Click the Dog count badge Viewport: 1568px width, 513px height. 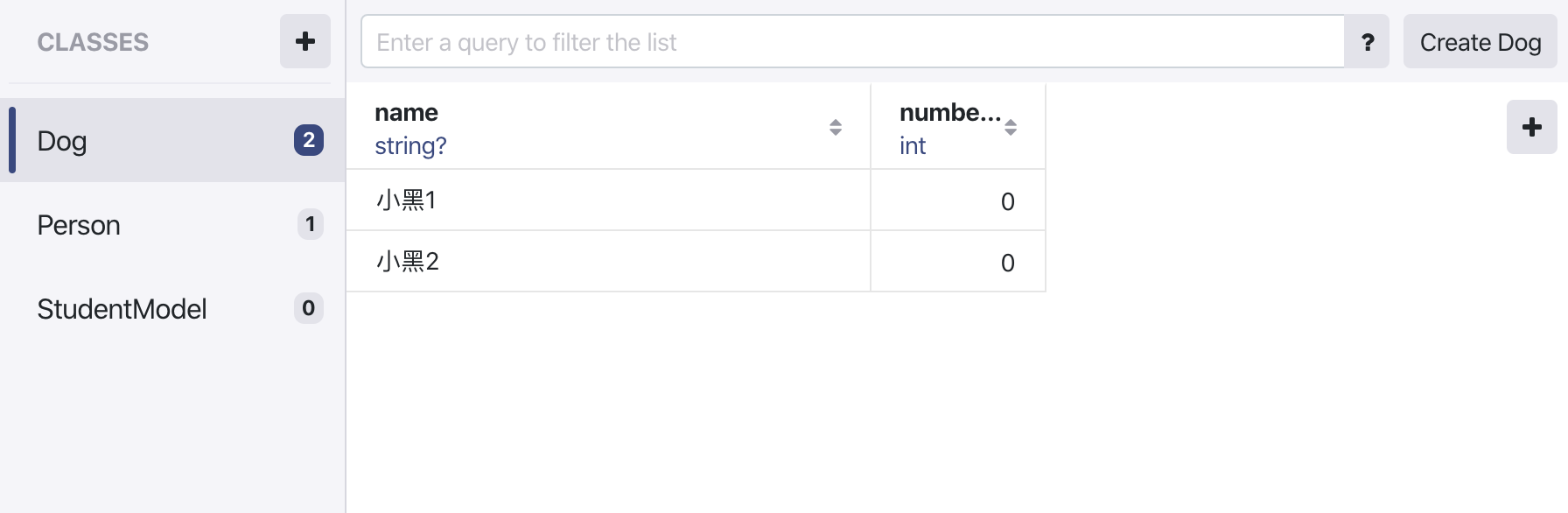pyautogui.click(x=309, y=140)
